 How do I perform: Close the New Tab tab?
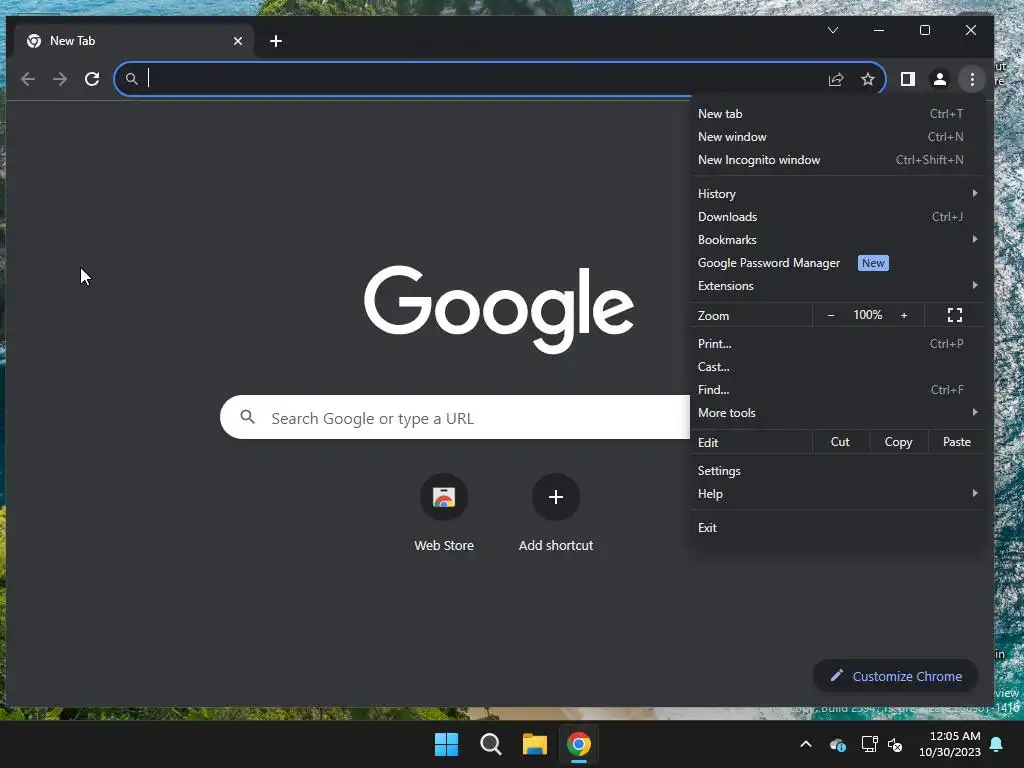238,41
